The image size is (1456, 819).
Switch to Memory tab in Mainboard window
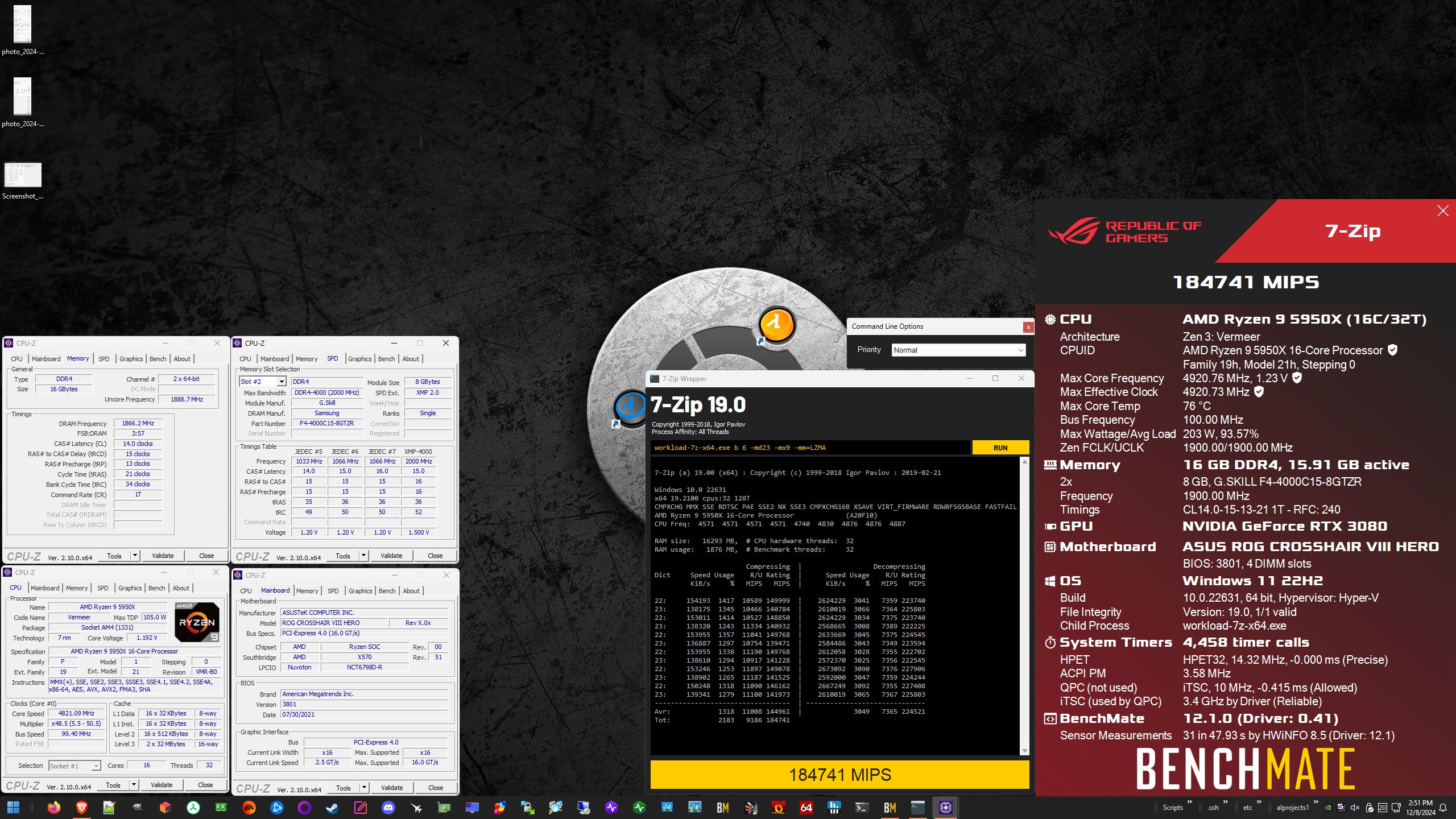click(x=307, y=591)
